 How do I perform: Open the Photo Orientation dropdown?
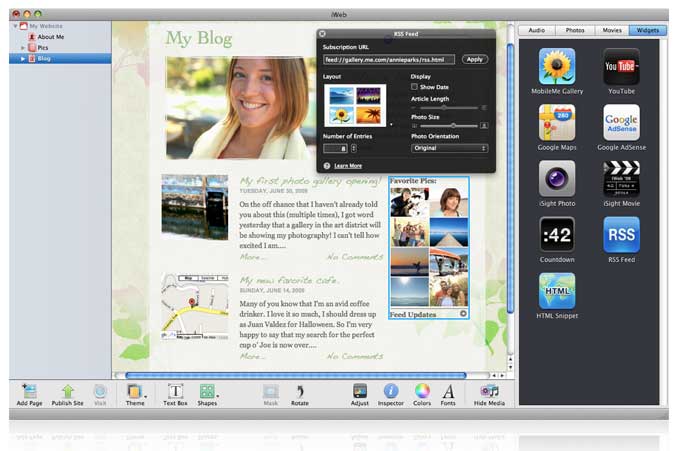449,148
